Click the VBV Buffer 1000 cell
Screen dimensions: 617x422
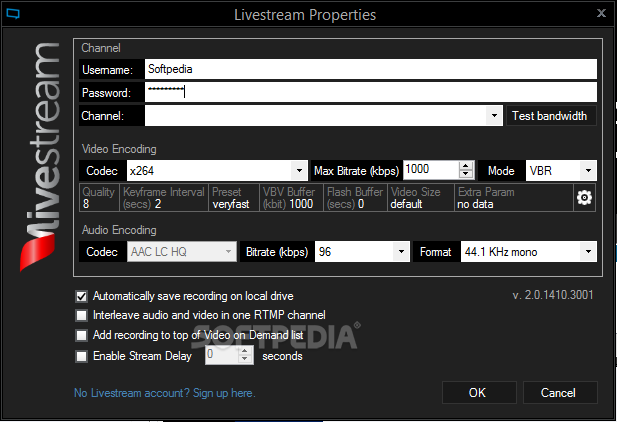pos(292,198)
